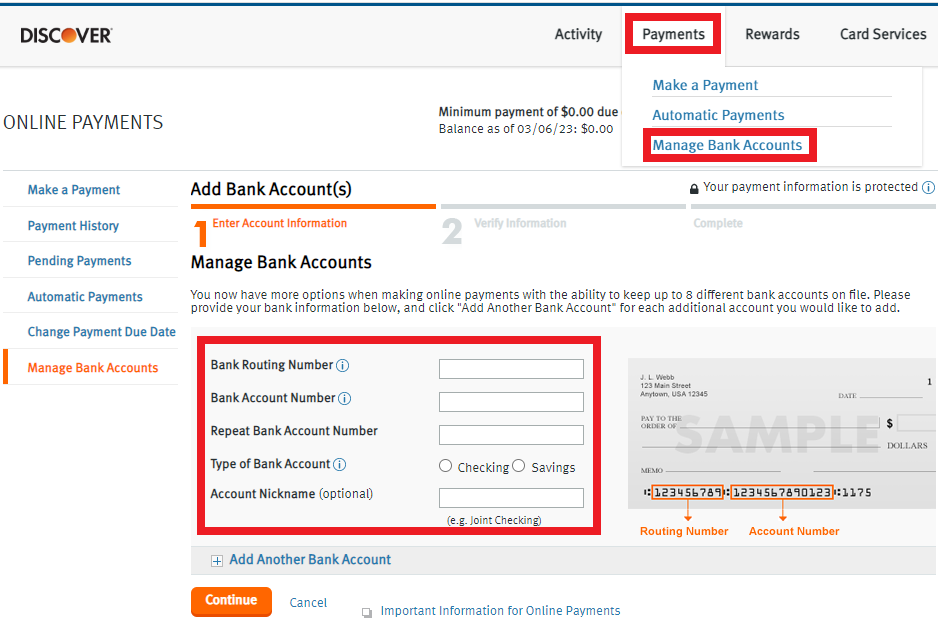Screen dimensions: 938x624
Task: Click the orange Routing Number label
Action: (684, 531)
